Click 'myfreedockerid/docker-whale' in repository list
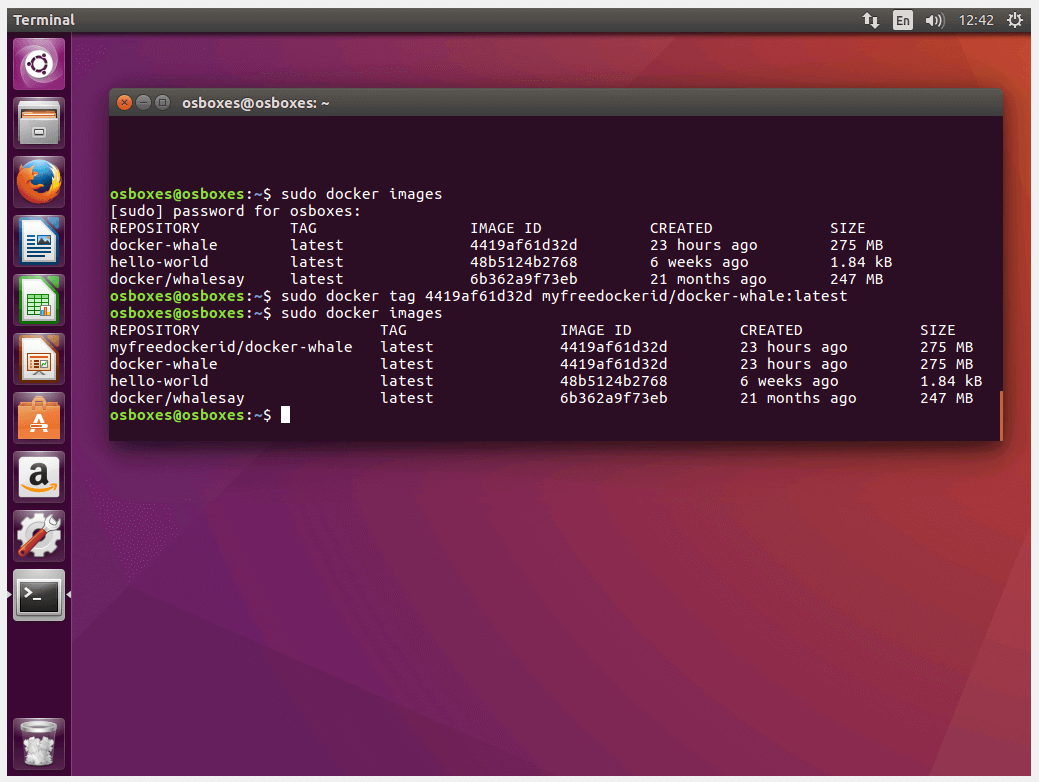Image resolution: width=1039 pixels, height=782 pixels. (x=231, y=347)
